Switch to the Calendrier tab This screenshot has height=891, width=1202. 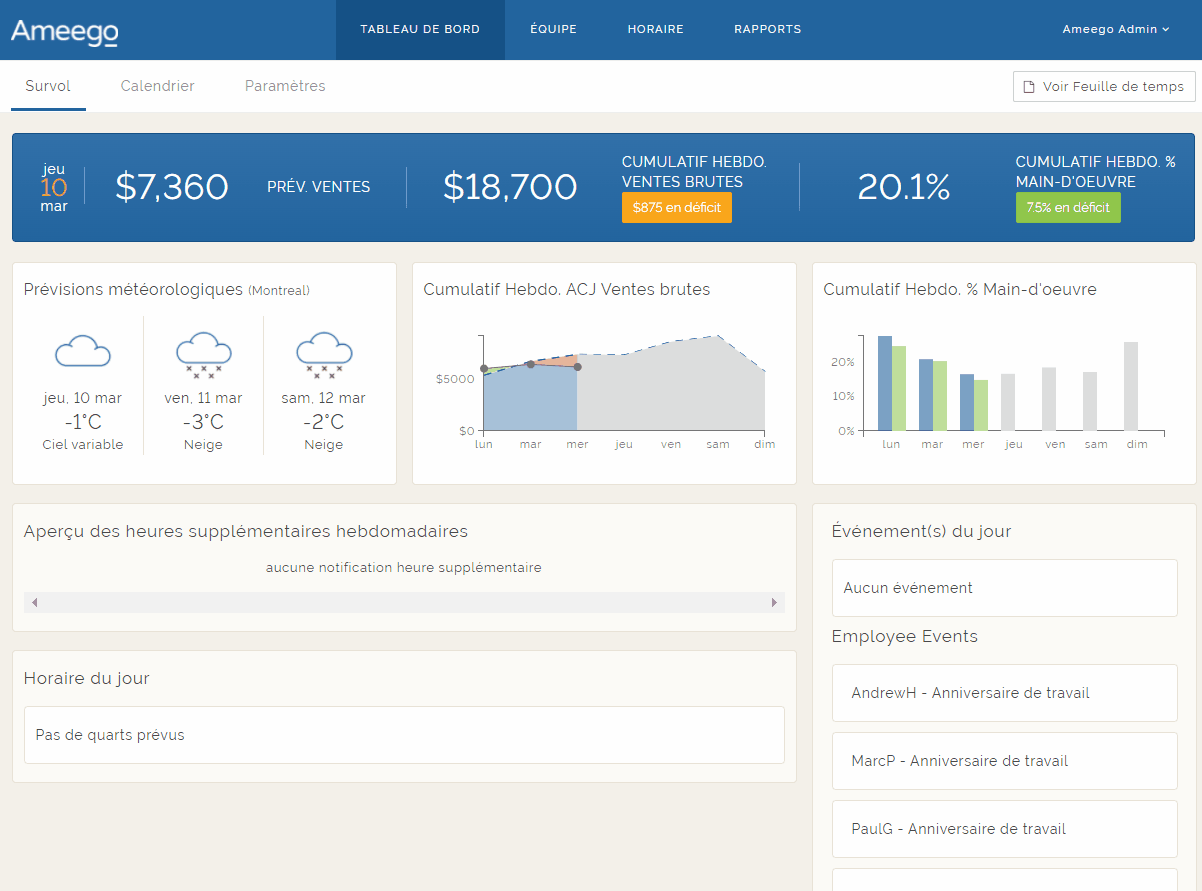157,86
